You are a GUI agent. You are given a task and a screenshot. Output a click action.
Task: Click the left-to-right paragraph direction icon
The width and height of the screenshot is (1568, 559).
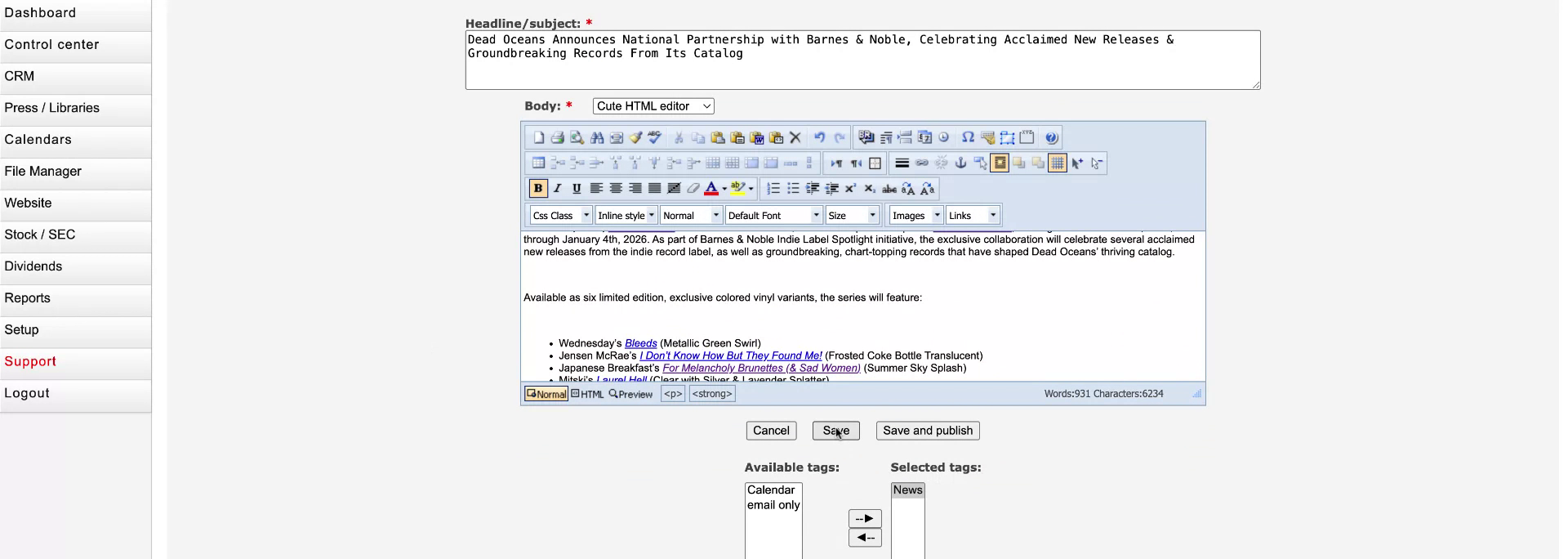[836, 163]
